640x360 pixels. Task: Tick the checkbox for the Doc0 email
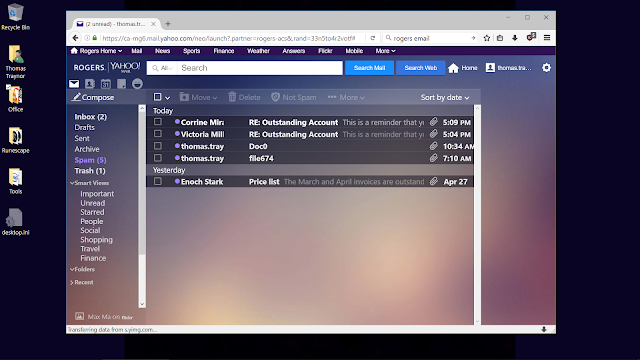(x=158, y=146)
